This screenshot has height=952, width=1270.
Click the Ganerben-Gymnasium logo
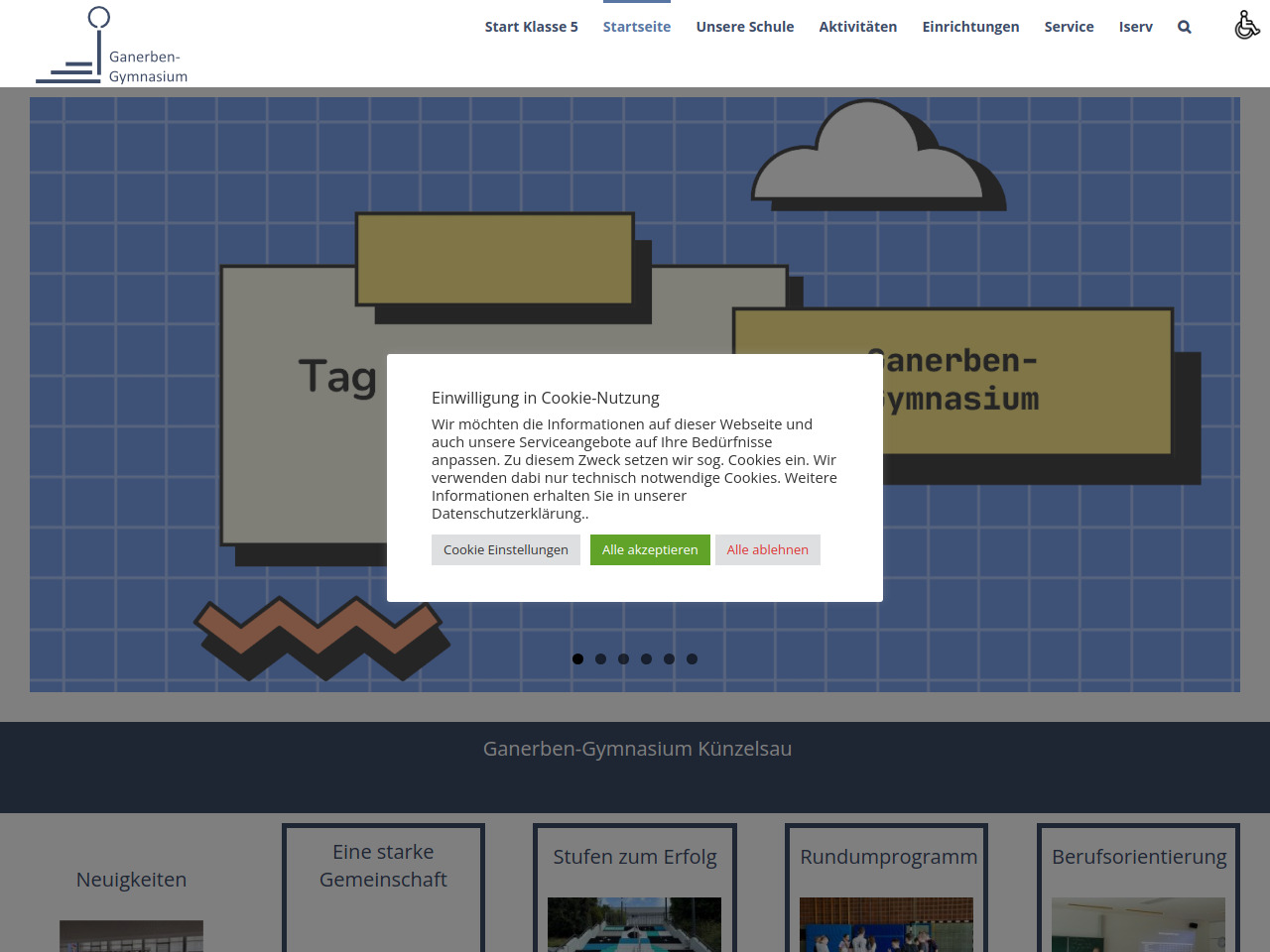pos(112,47)
